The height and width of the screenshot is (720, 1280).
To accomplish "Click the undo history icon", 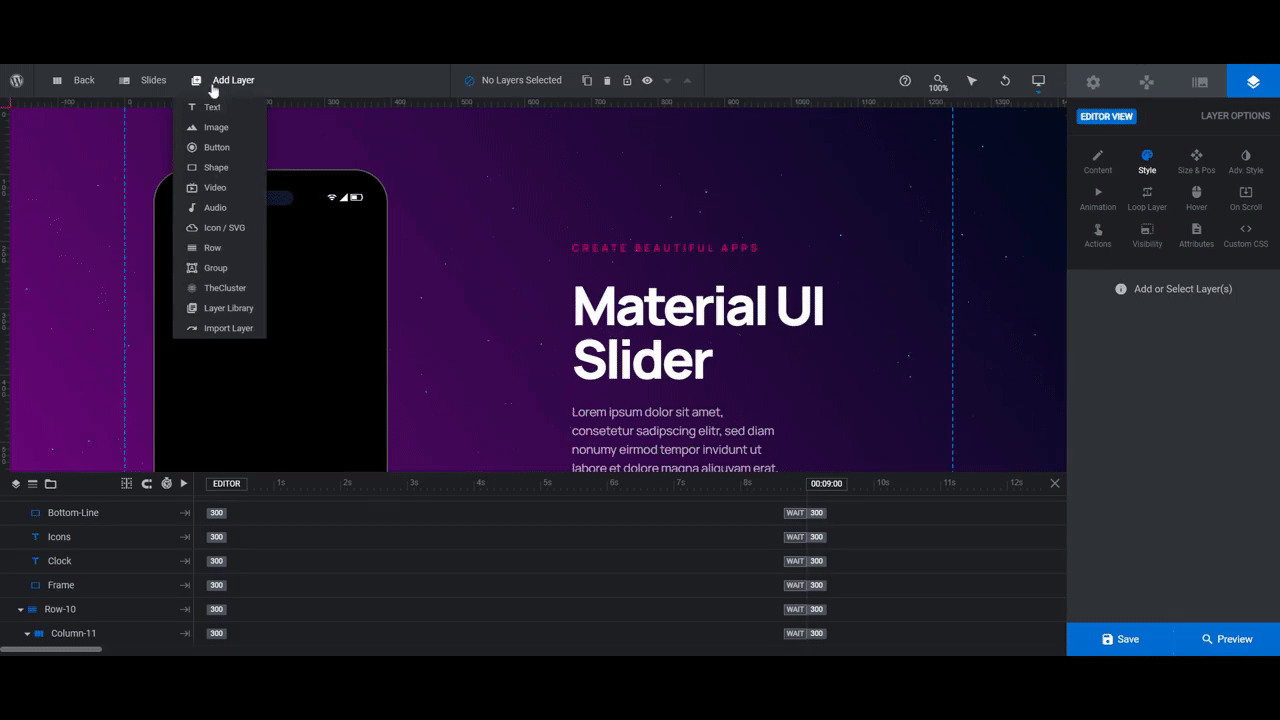I will click(1005, 81).
